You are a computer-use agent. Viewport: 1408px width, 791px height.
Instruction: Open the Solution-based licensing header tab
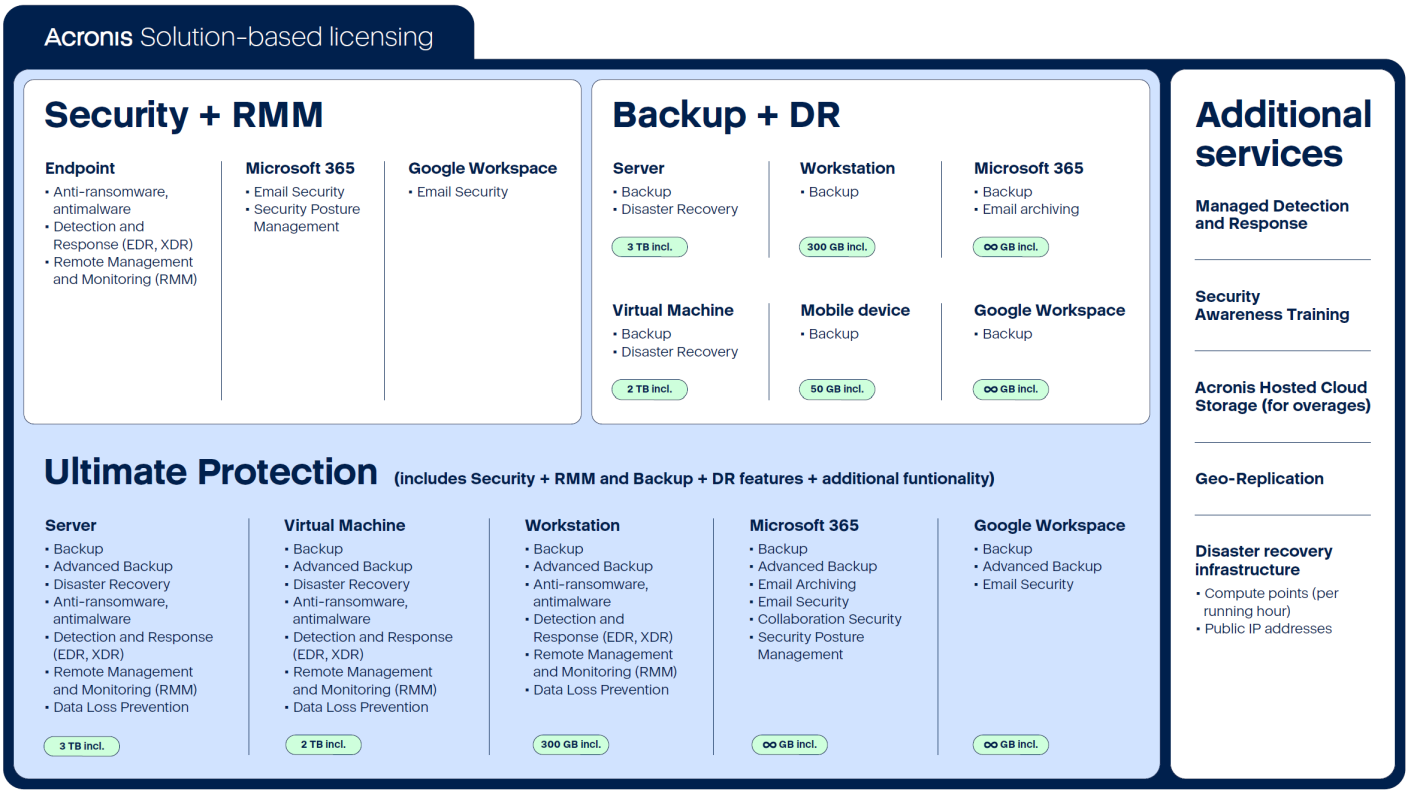click(x=286, y=38)
